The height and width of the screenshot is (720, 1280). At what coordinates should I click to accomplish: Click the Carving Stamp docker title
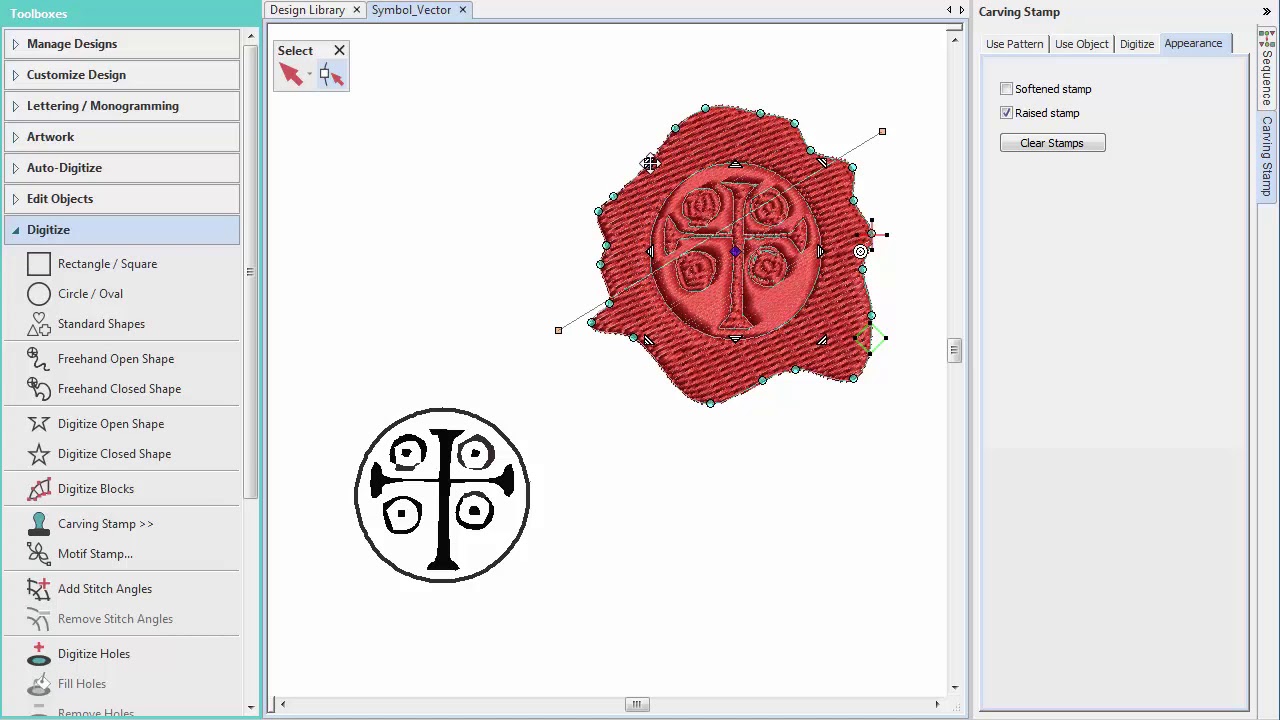coord(1019,12)
